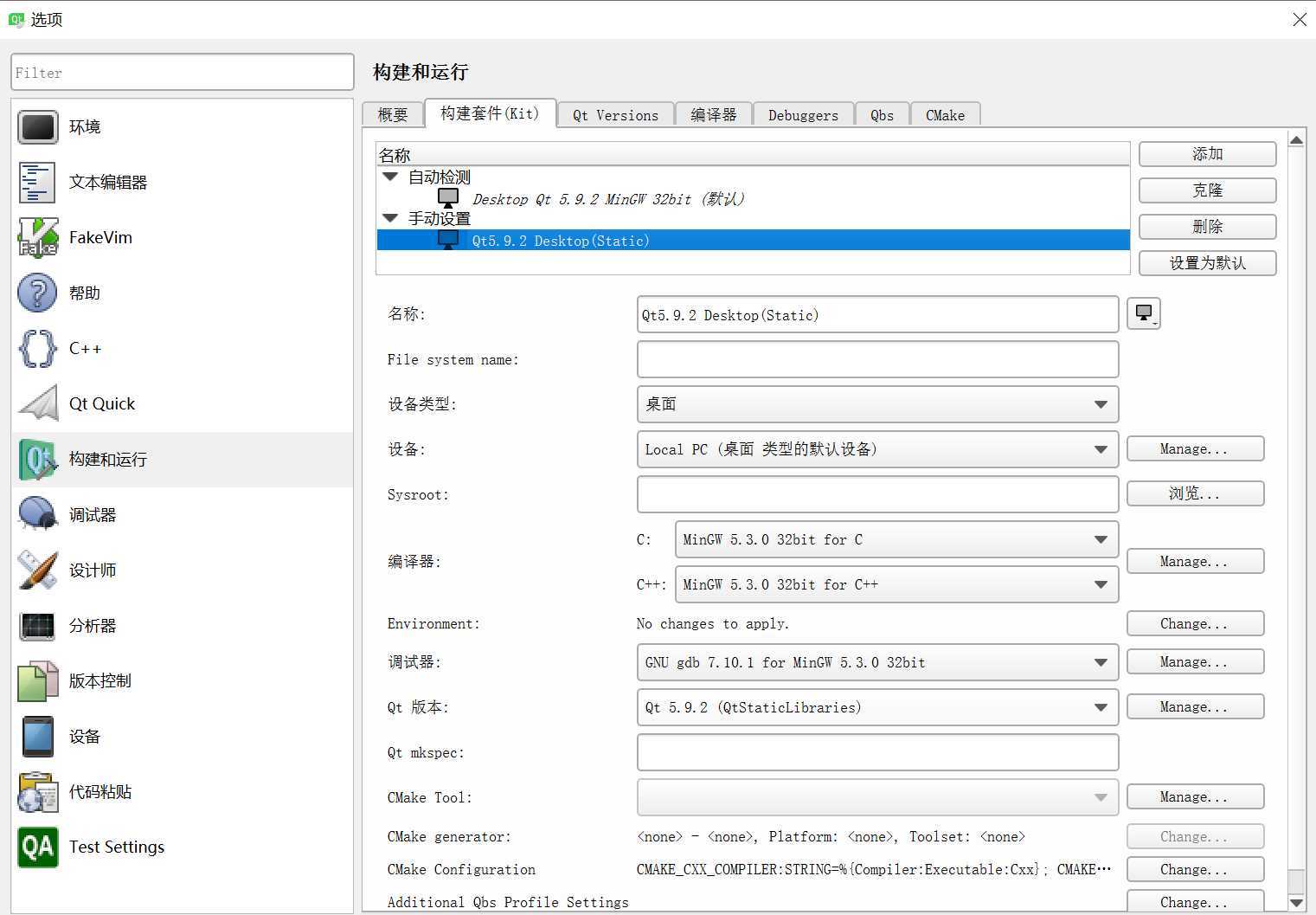Open the FakeVim settings icon
Viewport: 1316px width, 915px height.
tap(37, 238)
